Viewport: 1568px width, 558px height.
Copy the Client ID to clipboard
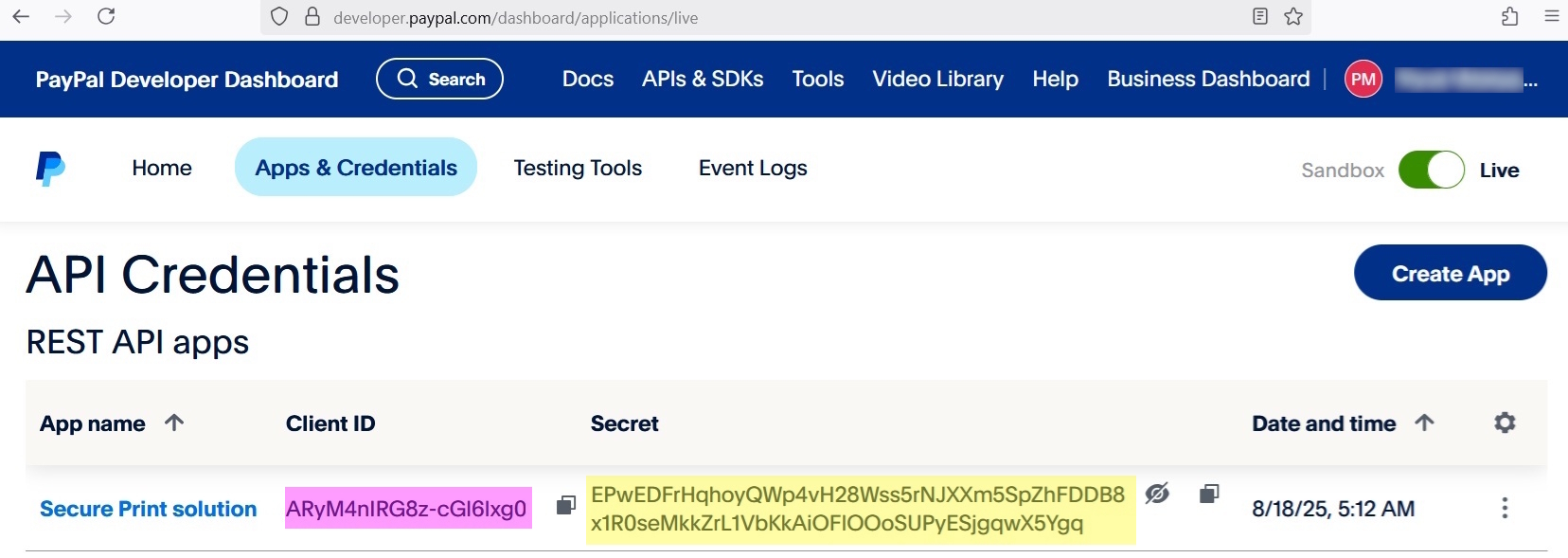(565, 505)
